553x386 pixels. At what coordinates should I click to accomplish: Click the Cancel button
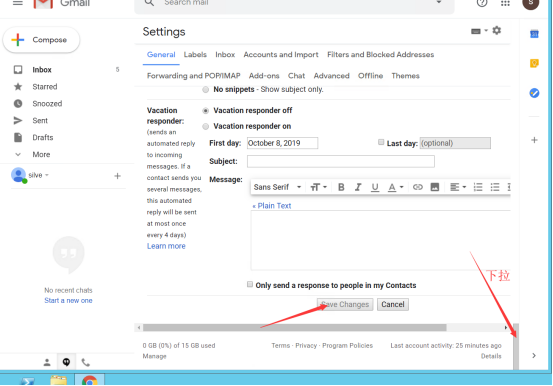click(x=393, y=304)
